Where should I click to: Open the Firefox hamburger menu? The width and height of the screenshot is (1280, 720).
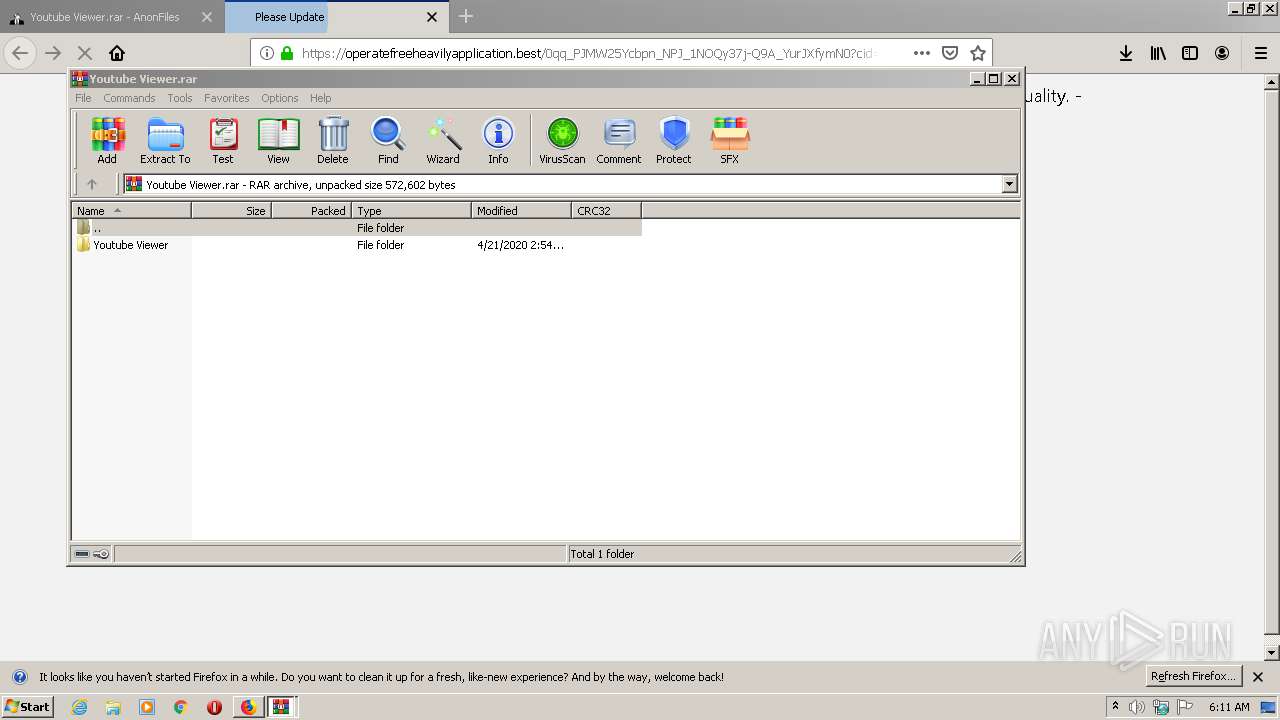(1261, 53)
